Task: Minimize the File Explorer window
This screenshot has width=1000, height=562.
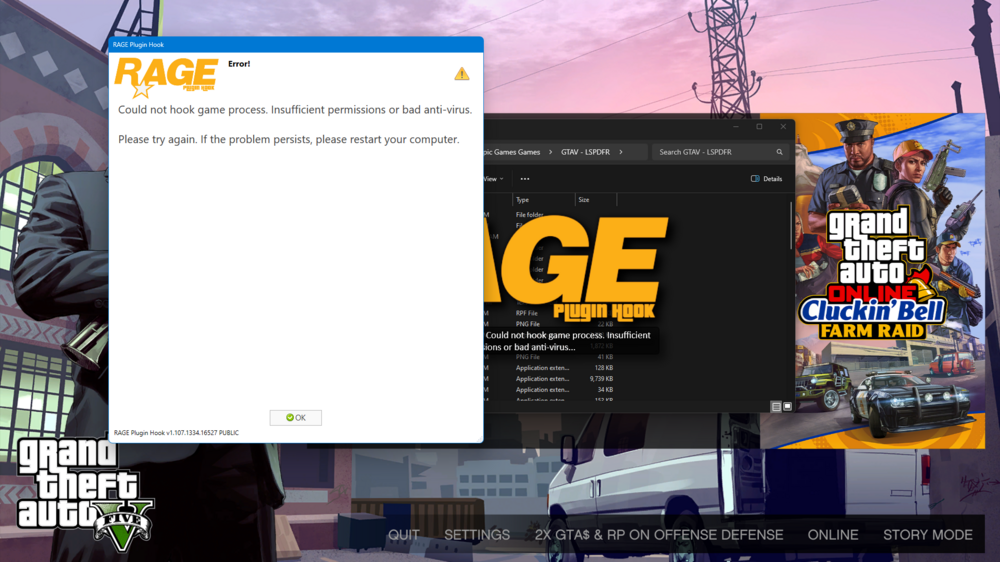Action: click(735, 127)
